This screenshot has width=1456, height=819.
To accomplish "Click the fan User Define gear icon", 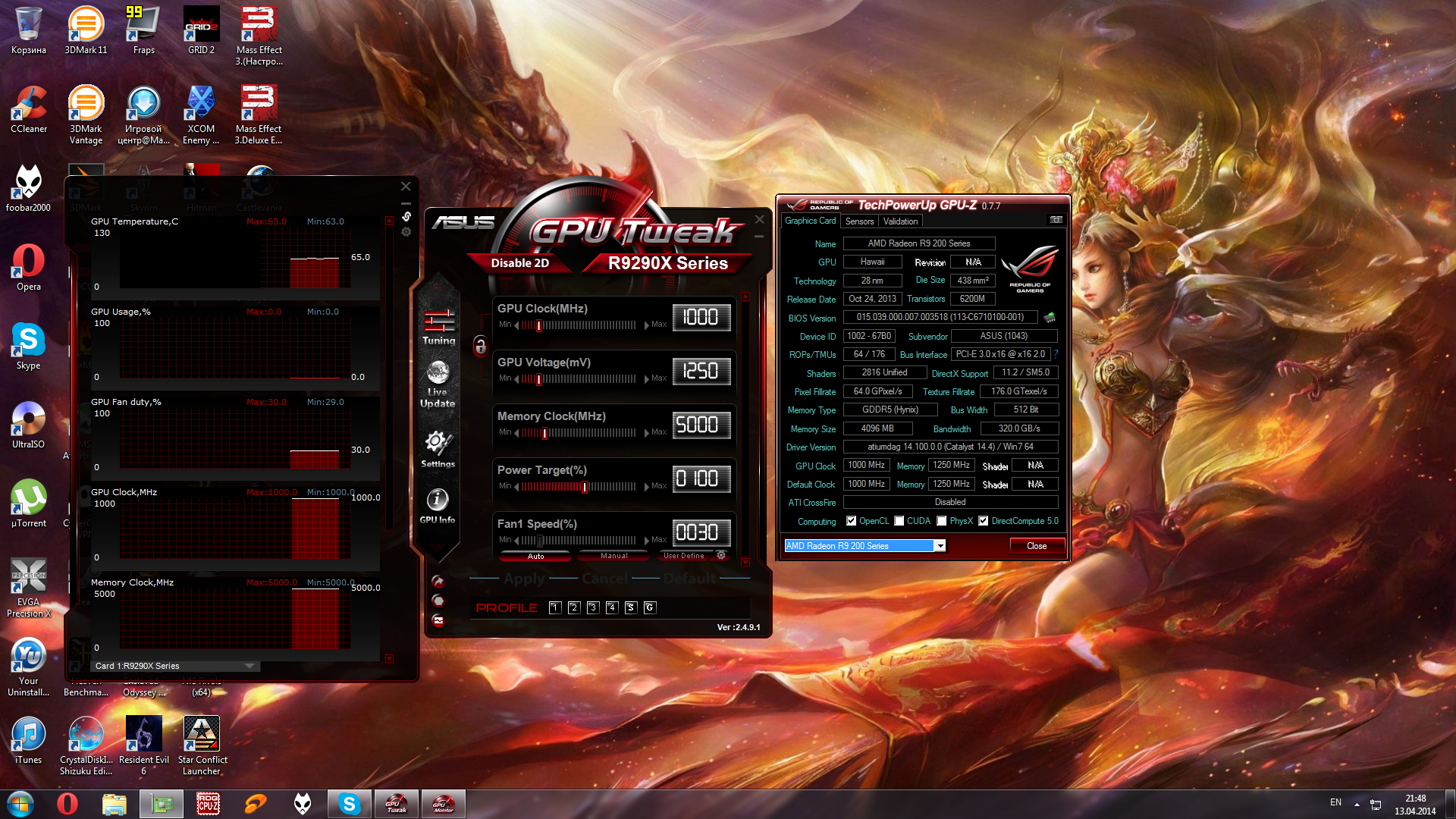I will pyautogui.click(x=721, y=555).
